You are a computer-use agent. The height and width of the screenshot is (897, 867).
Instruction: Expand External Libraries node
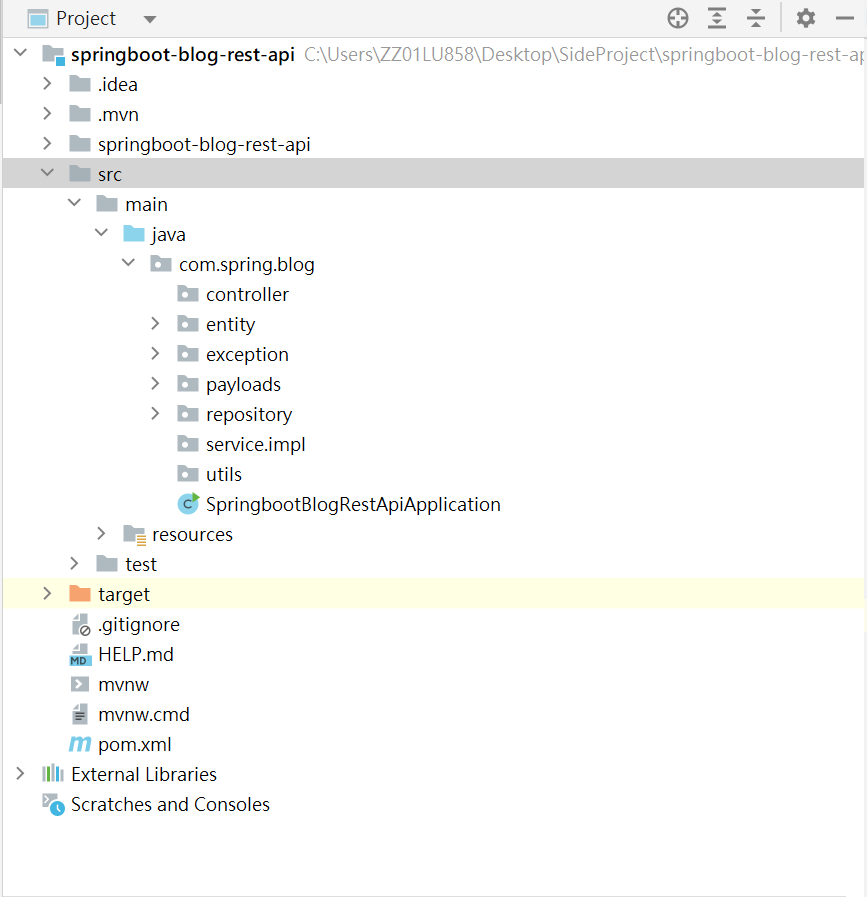coord(20,773)
